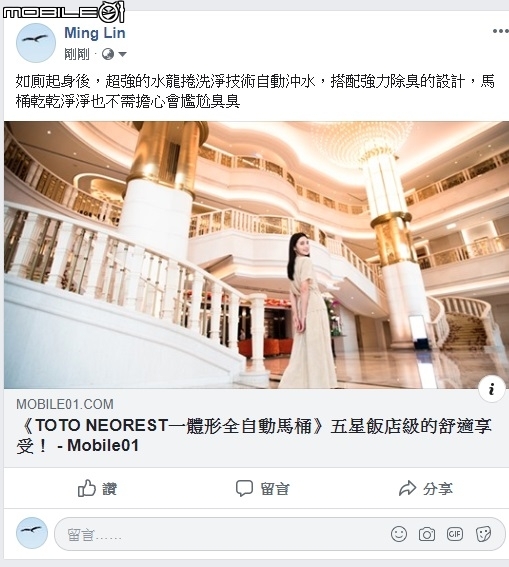Screen dimensions: 509x567
Task: Click the MOBILE01.COM source domain
Action: tap(65, 404)
